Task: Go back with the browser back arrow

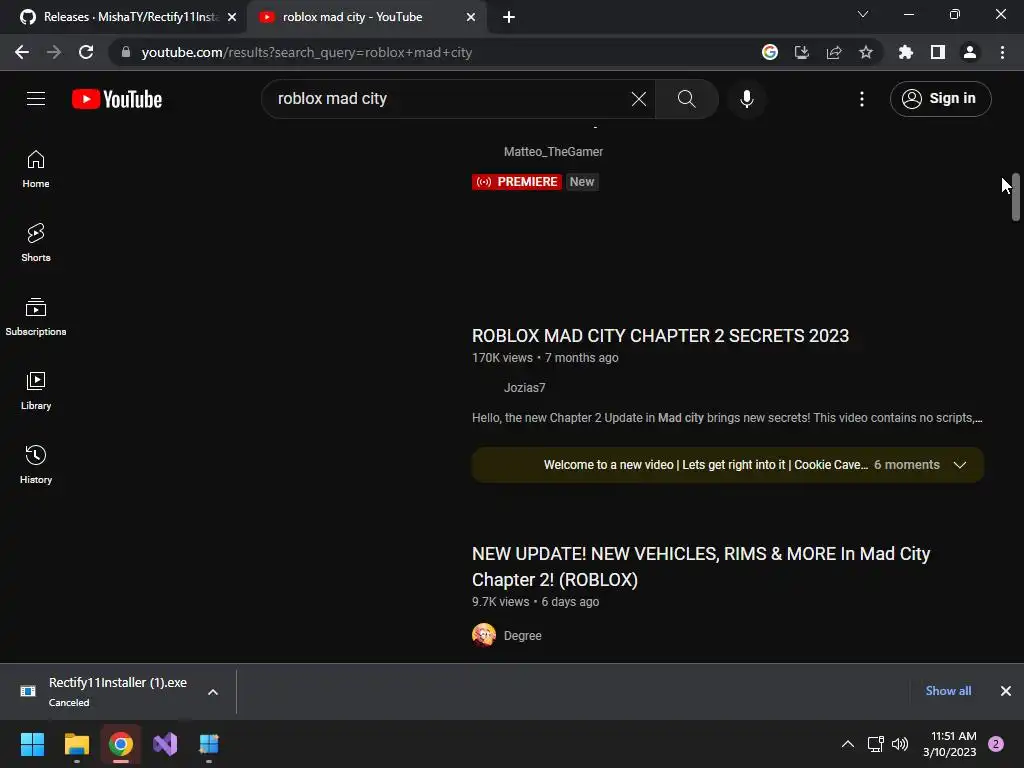Action: coord(22,52)
